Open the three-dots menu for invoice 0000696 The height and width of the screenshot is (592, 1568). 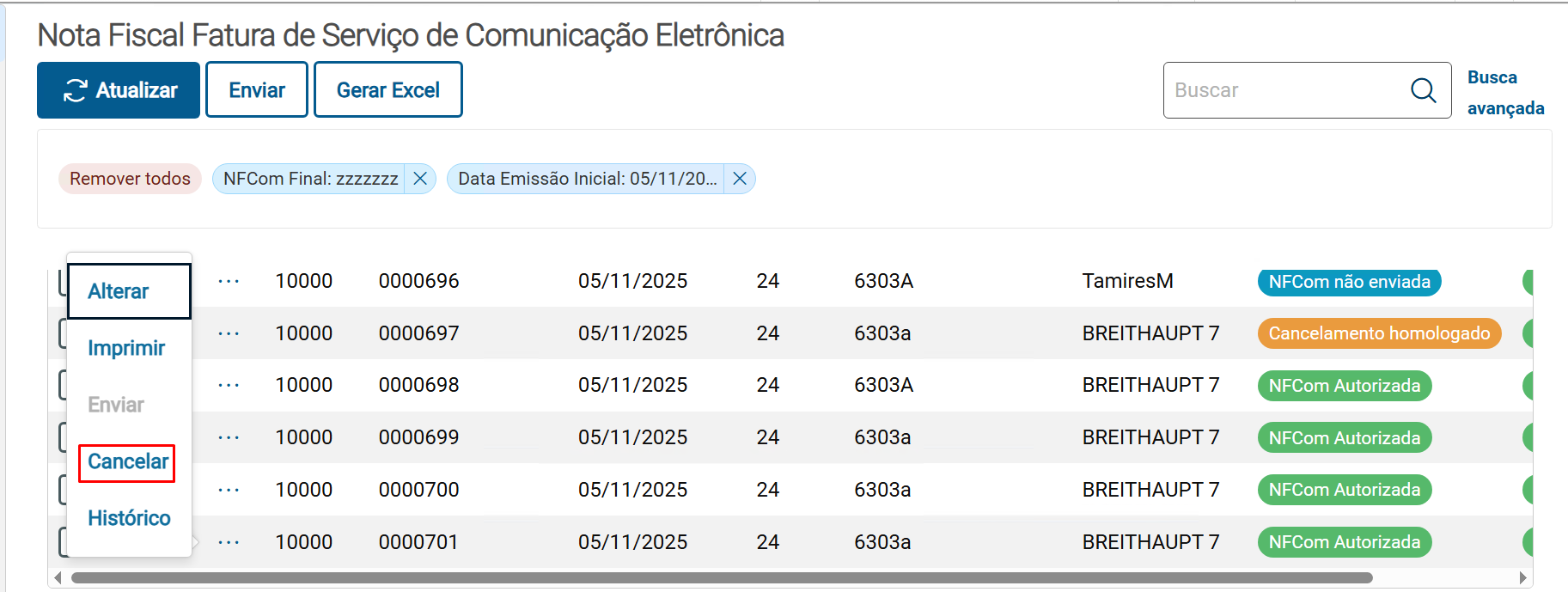229,282
